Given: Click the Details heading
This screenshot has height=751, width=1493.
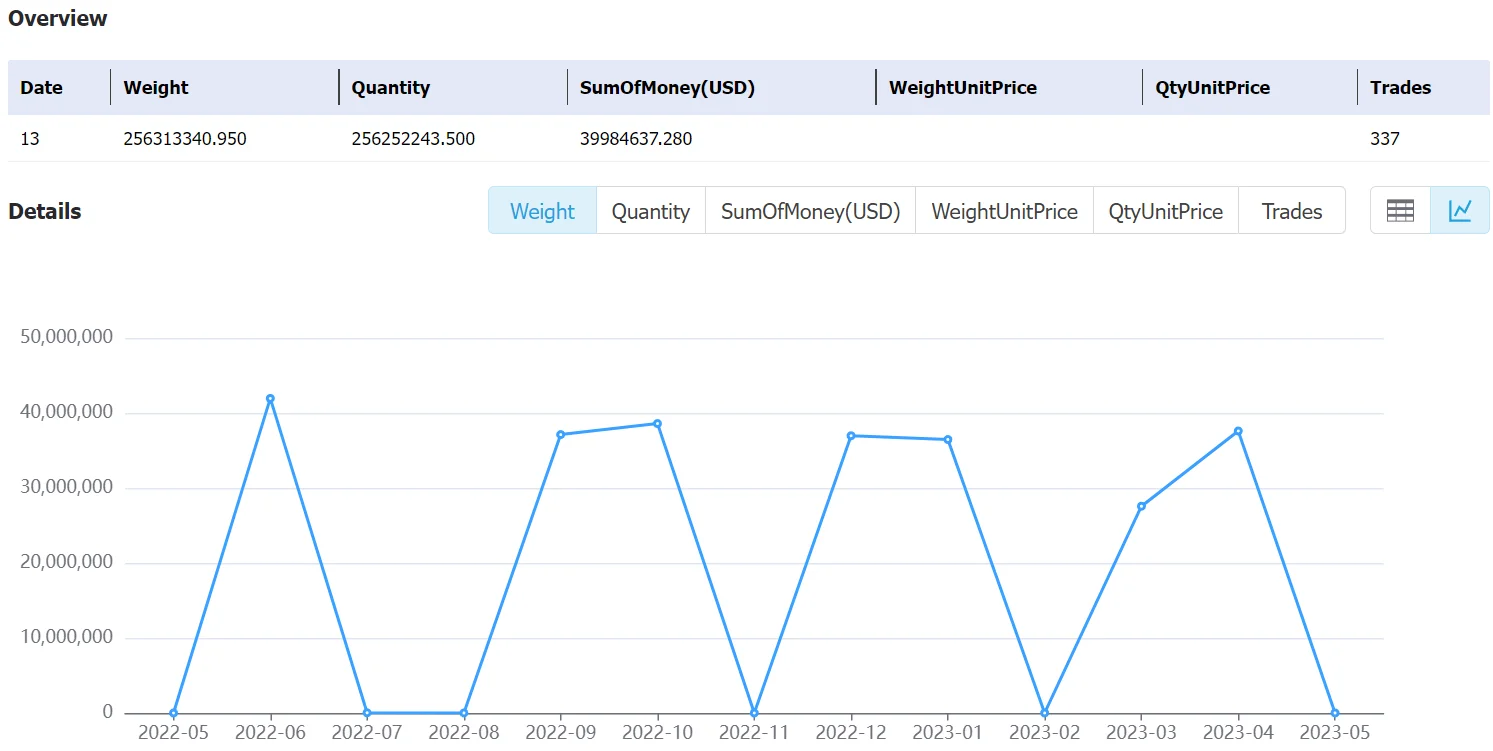Looking at the screenshot, I should 45,211.
